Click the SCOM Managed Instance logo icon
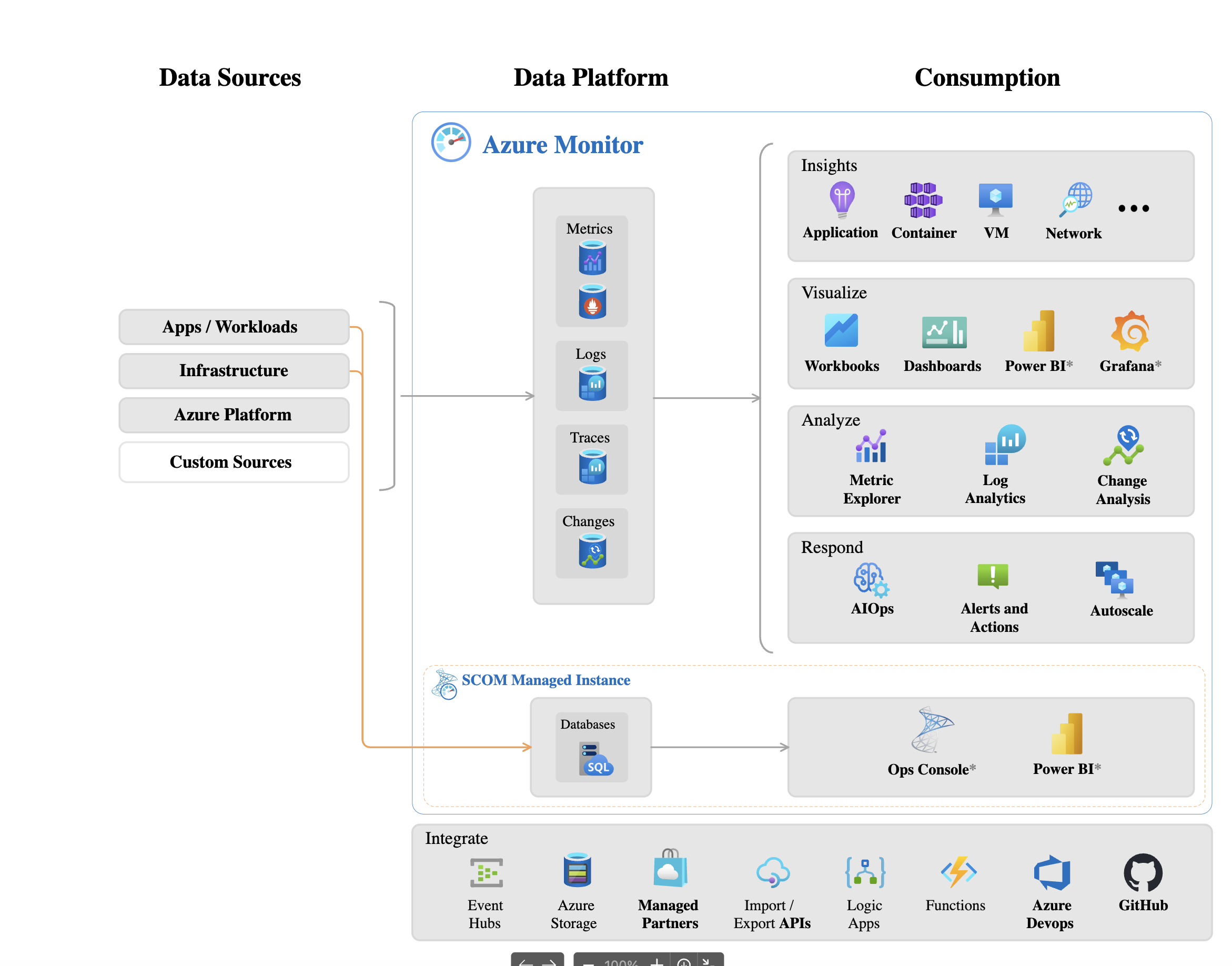This screenshot has height=966, width=1232. click(445, 684)
